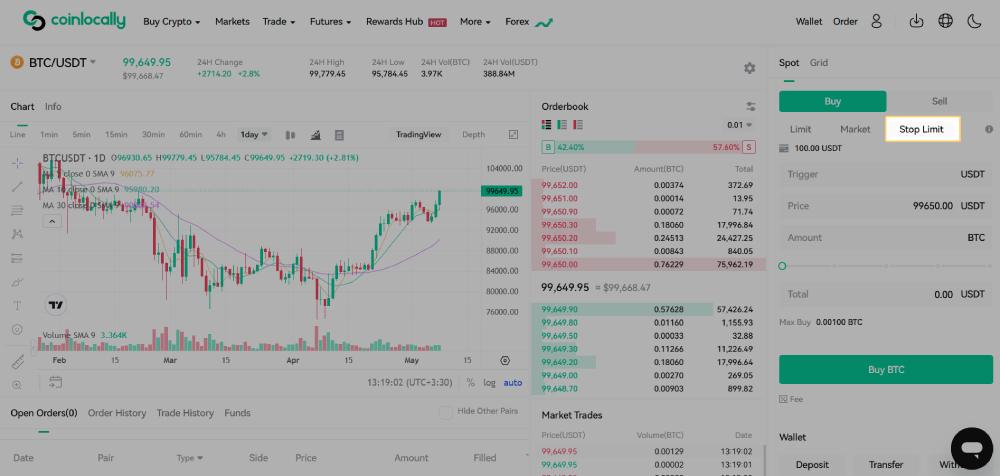
Task: Switch to Depth chart mode
Action: (x=473, y=135)
